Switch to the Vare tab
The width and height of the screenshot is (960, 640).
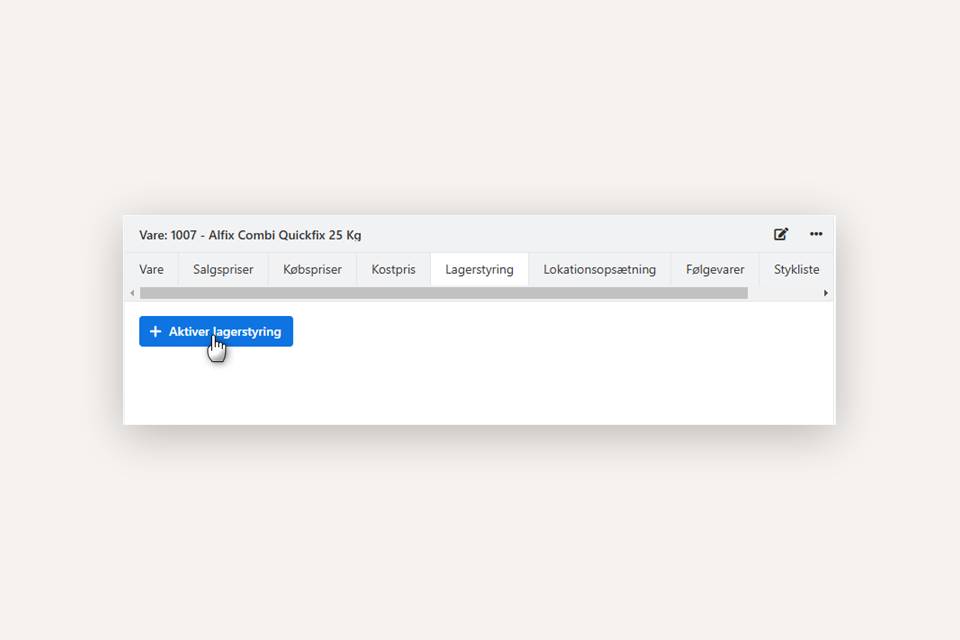pyautogui.click(x=151, y=269)
